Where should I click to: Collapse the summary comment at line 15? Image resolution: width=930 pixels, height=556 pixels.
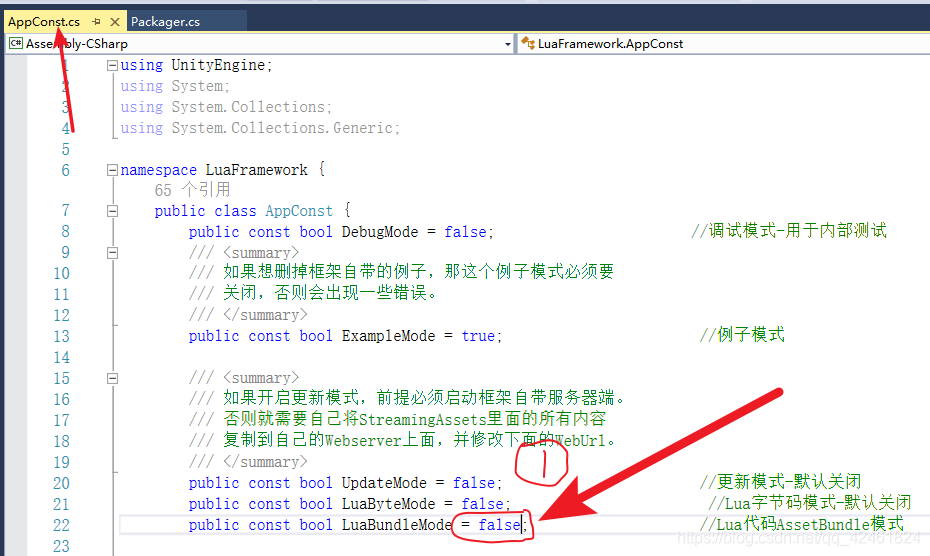112,379
